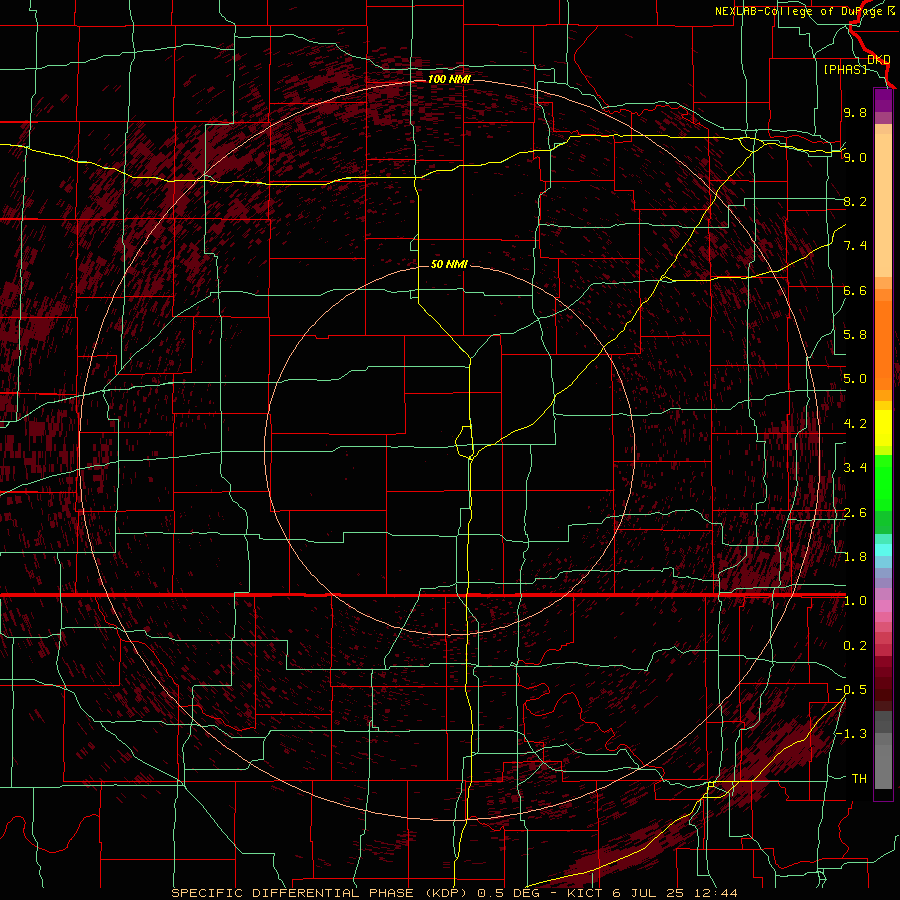
Task: Click the -0.5 color scale value
Action: pos(851,690)
